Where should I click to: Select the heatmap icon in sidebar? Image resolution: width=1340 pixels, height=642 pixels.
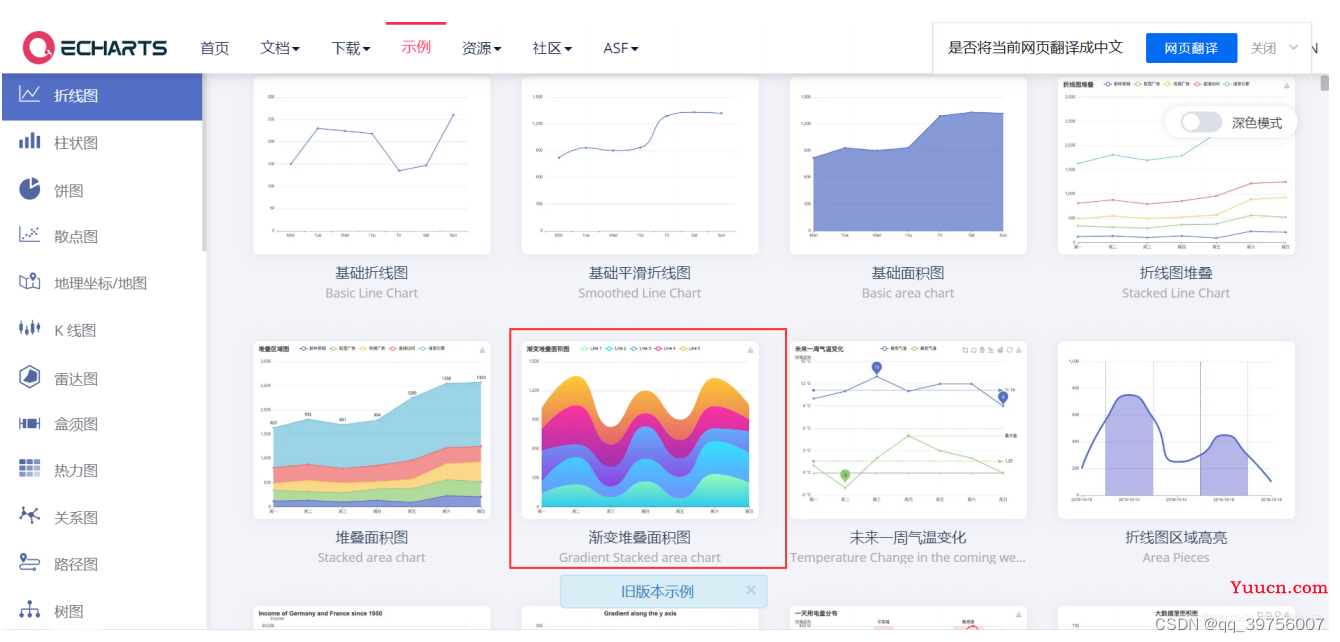[x=30, y=470]
